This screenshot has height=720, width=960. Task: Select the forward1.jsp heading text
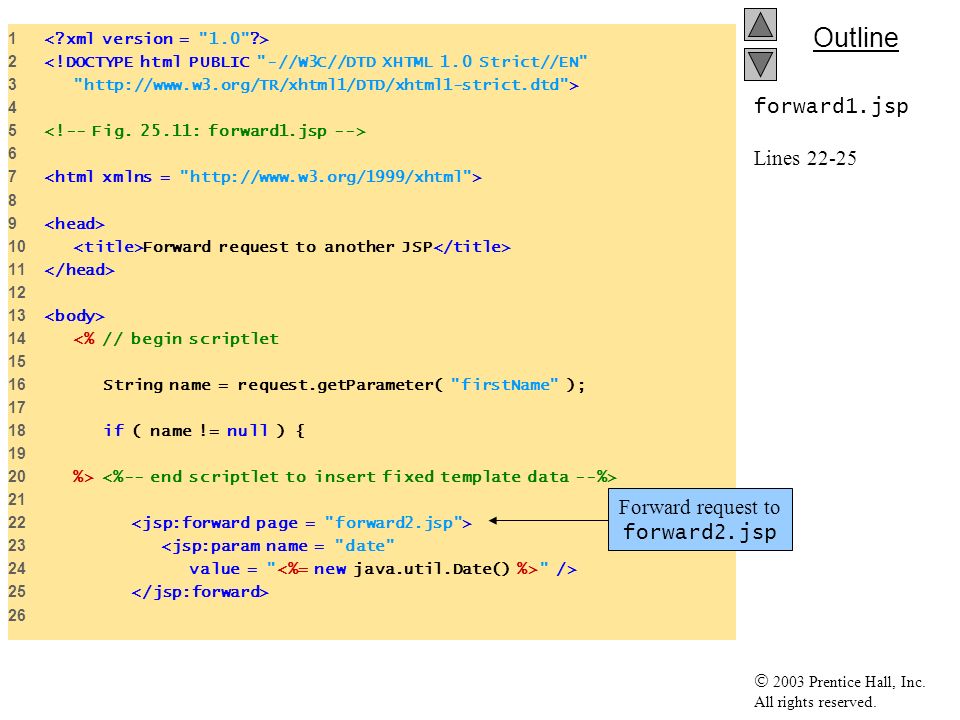(x=831, y=106)
